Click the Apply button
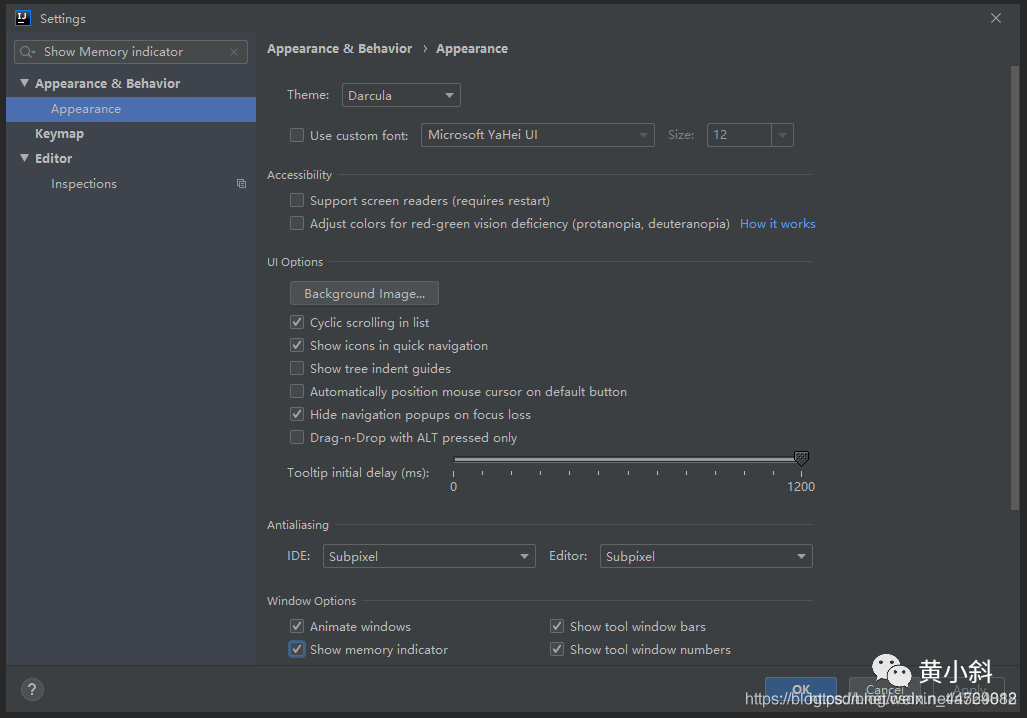Viewport: 1027px width, 718px height. point(969,689)
